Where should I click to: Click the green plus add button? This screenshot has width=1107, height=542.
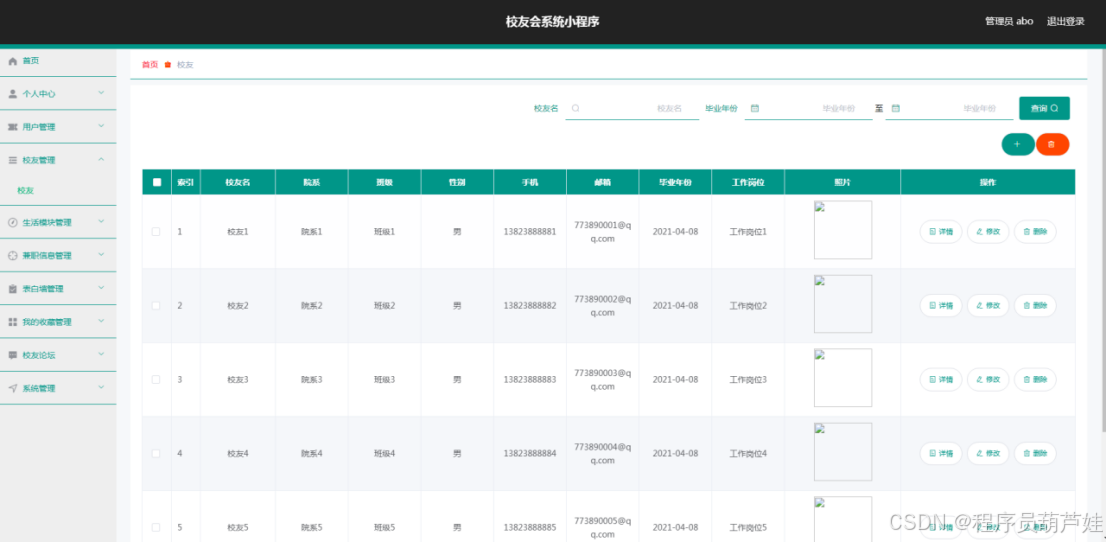[1017, 144]
